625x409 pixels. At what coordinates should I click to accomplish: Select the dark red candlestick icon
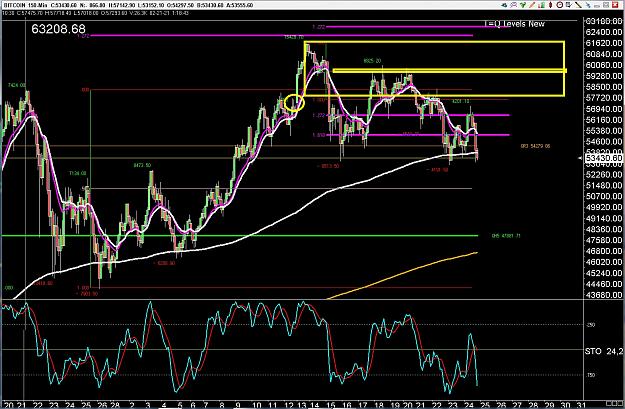[x=550, y=5]
